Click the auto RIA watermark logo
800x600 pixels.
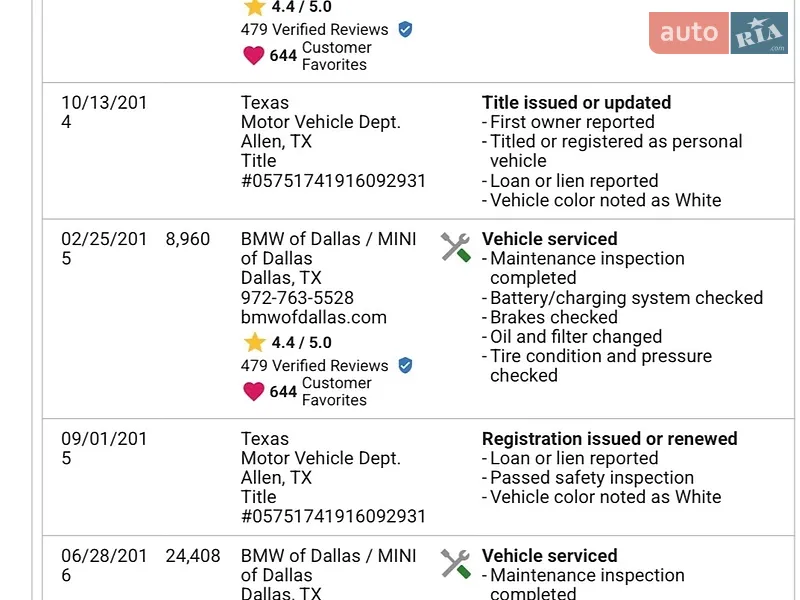pyautogui.click(x=718, y=33)
